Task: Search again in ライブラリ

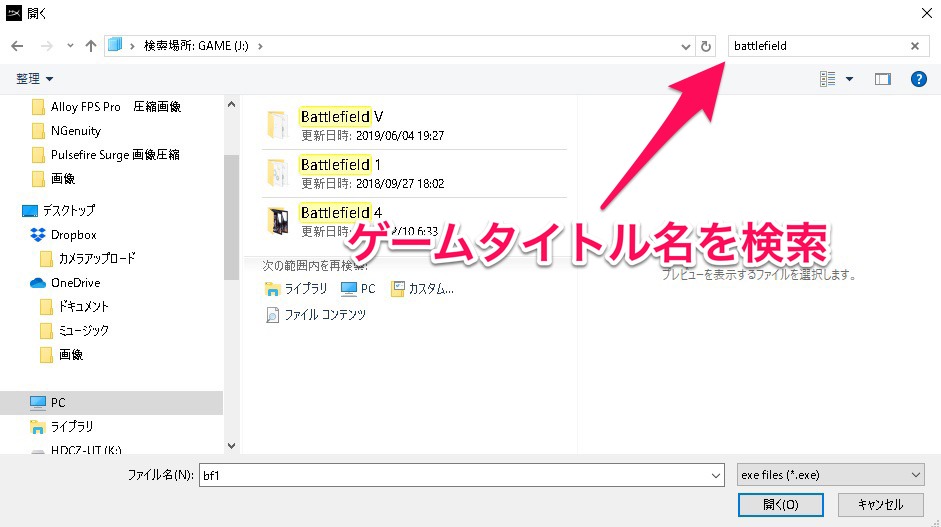Action: pyautogui.click(x=296, y=289)
